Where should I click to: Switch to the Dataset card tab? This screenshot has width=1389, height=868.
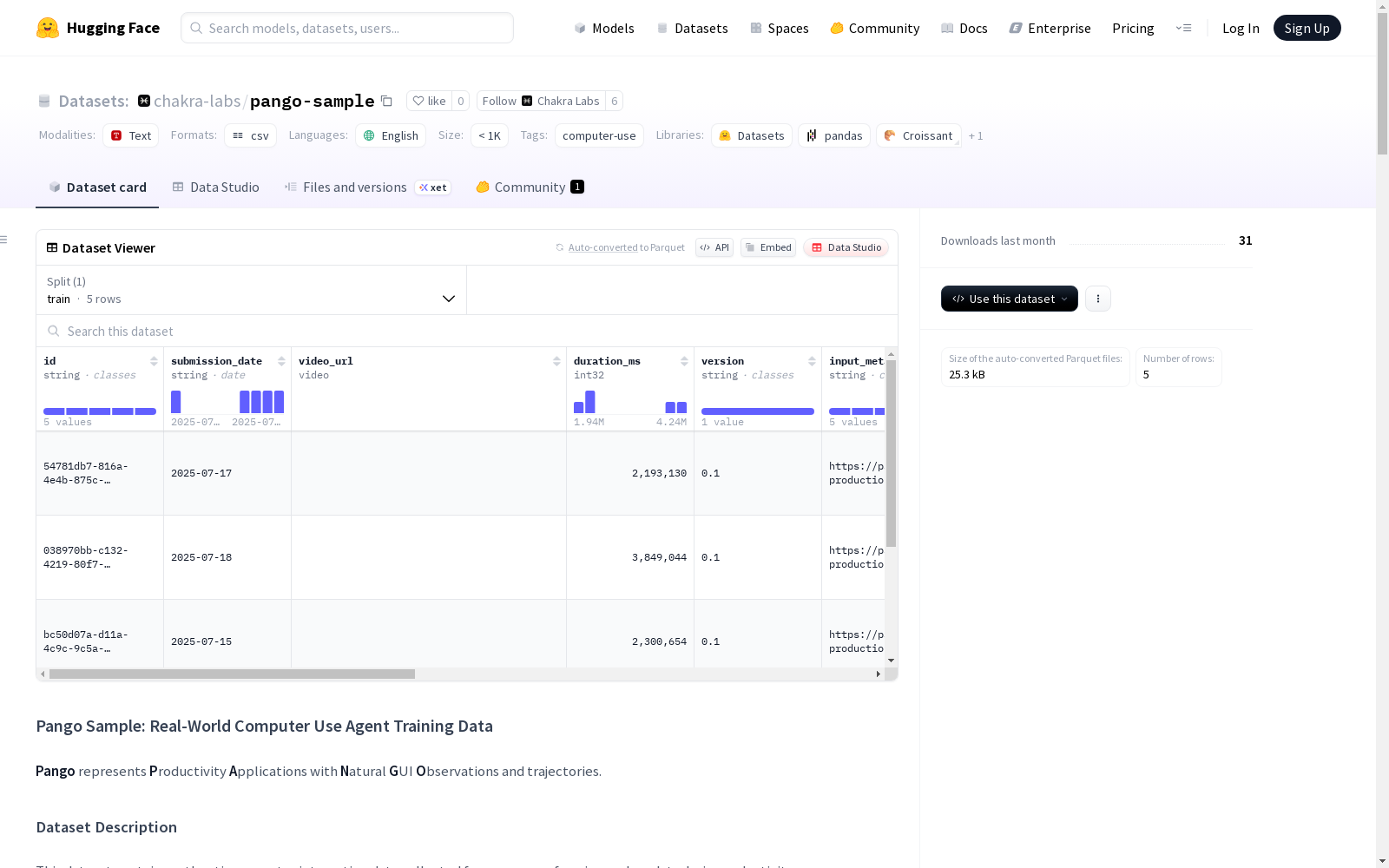pos(97,187)
